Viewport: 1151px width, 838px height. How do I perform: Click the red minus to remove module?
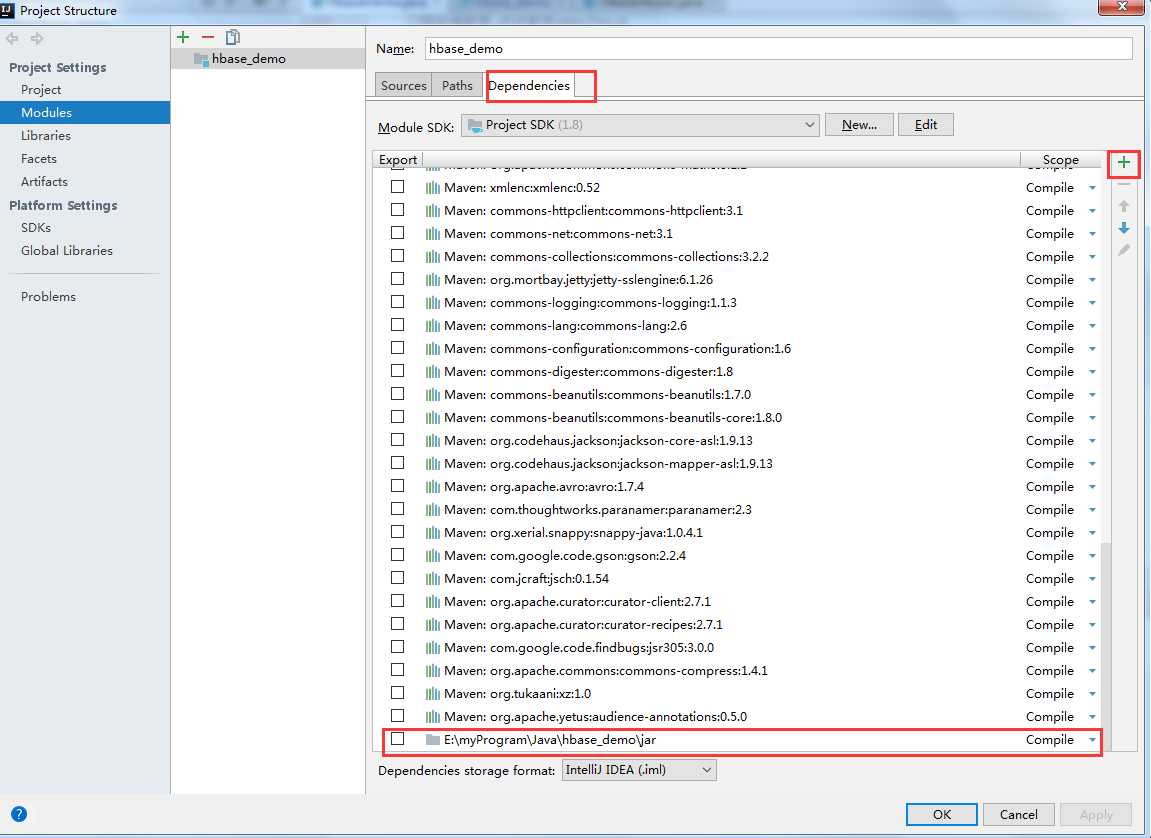tap(208, 37)
